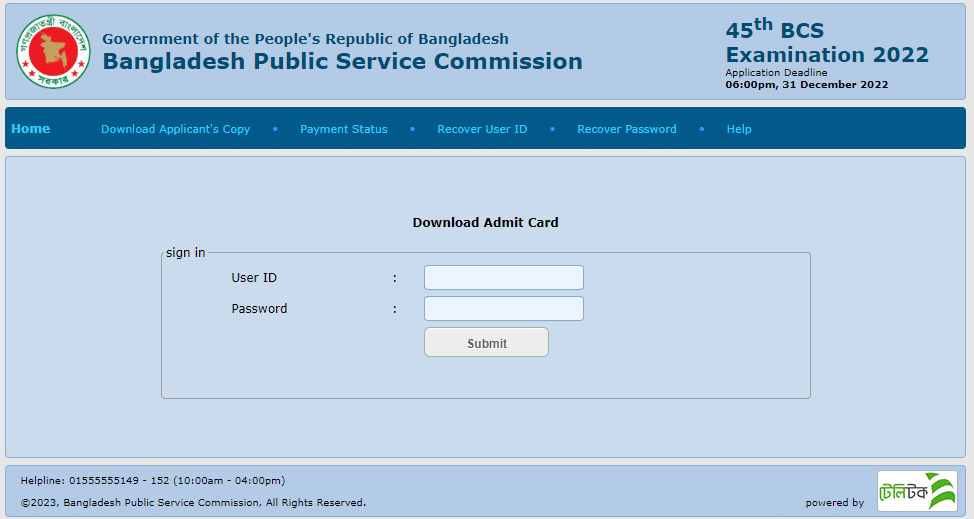Open the Help menu item
Viewport: 974px width, 519px height.
[x=739, y=129]
